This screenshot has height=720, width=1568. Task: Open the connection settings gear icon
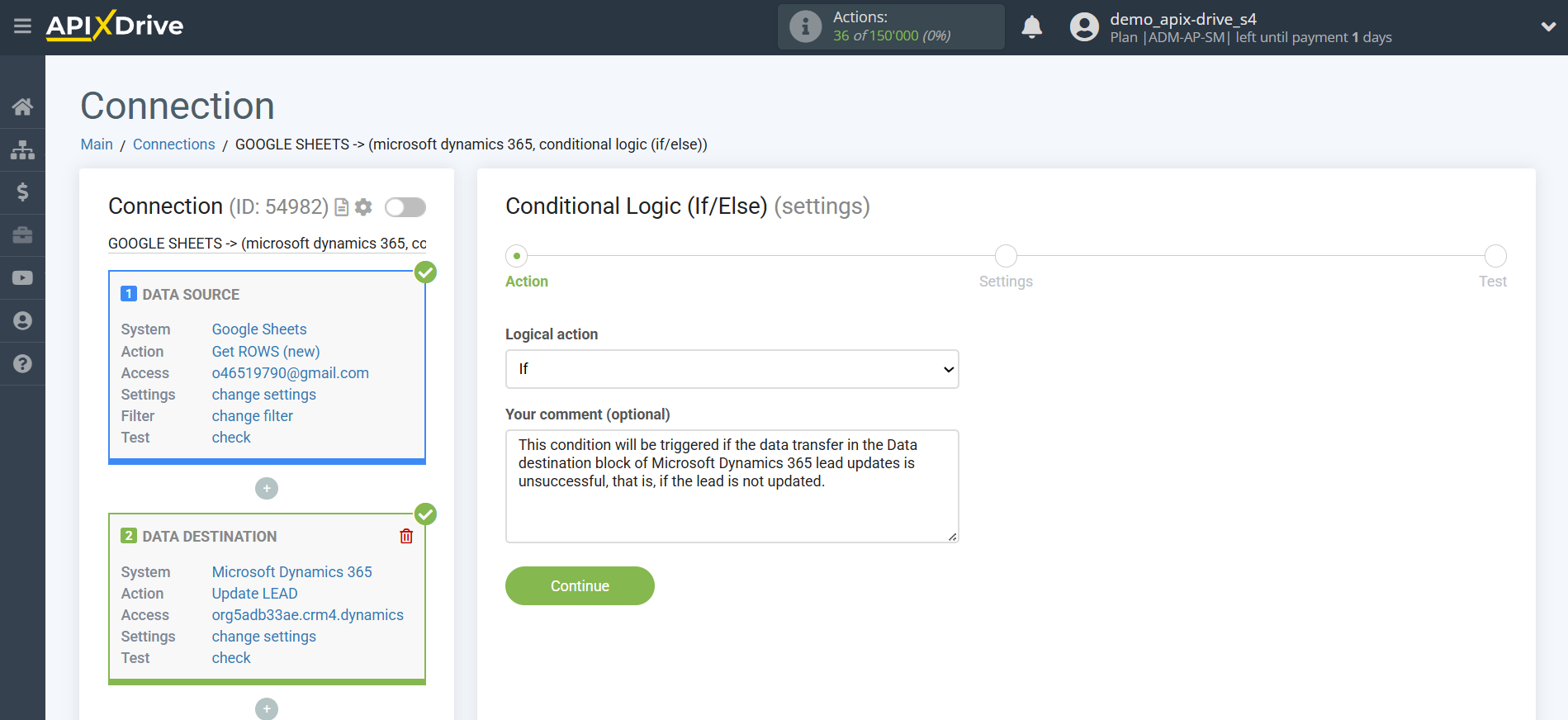click(x=363, y=207)
